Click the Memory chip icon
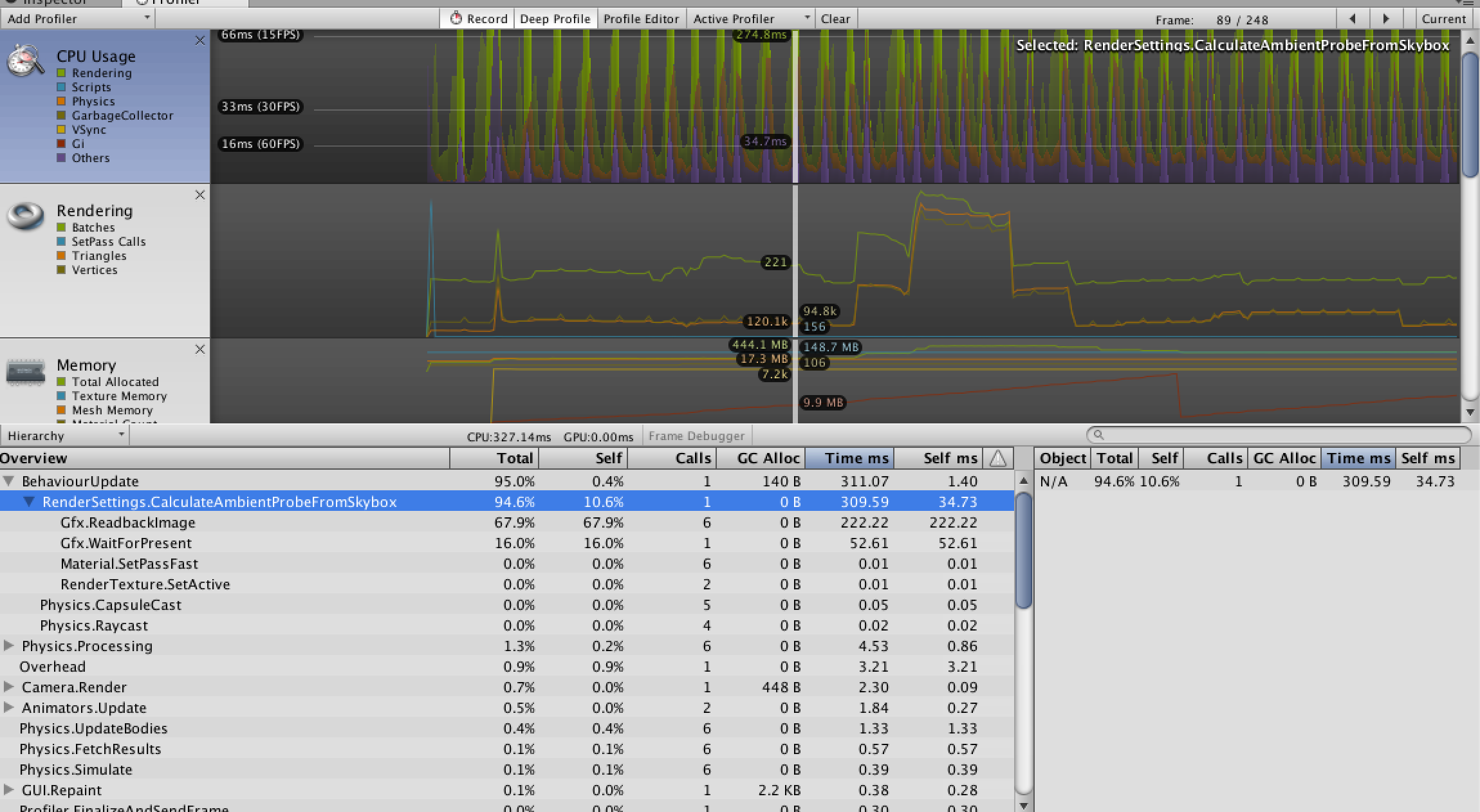This screenshot has width=1480, height=812. point(26,371)
